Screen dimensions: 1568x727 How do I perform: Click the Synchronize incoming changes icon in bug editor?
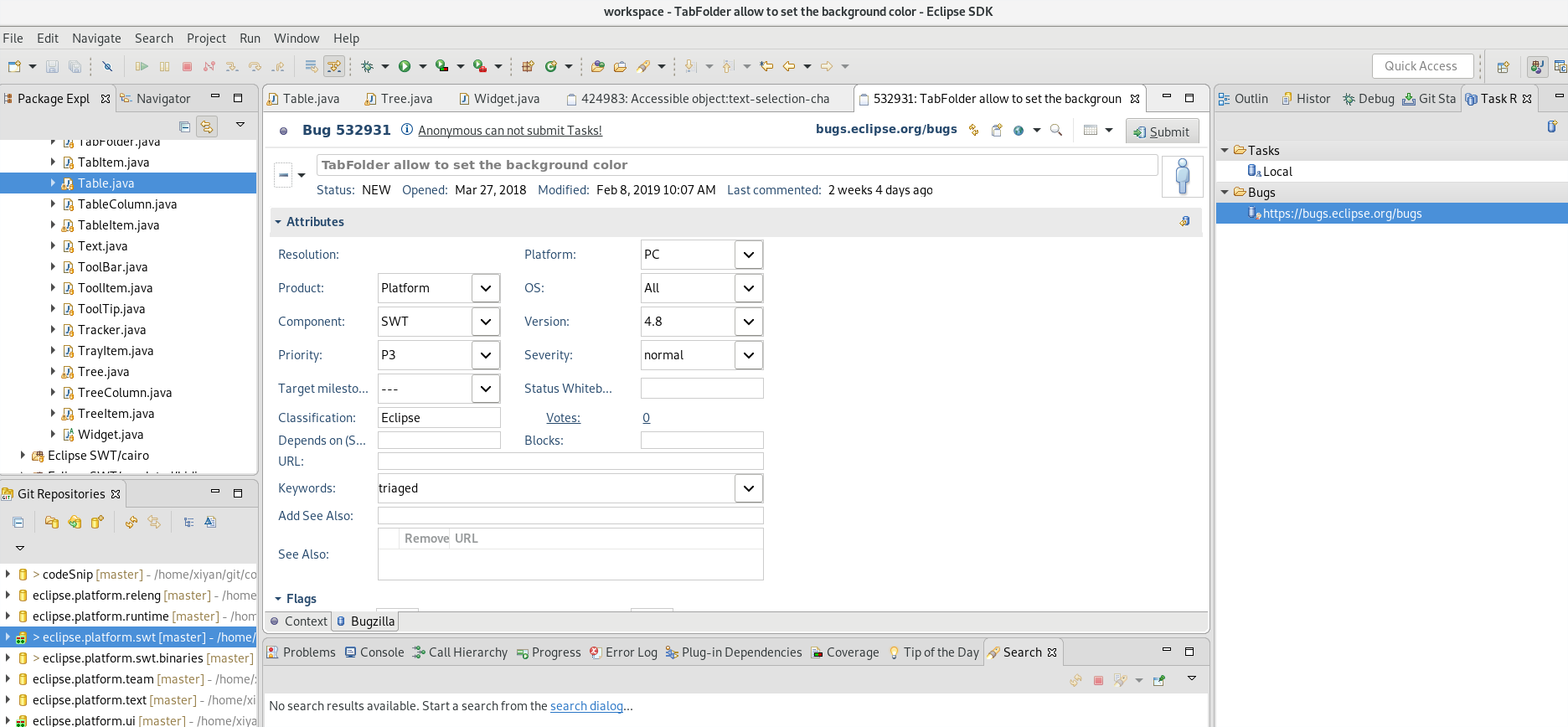973,130
